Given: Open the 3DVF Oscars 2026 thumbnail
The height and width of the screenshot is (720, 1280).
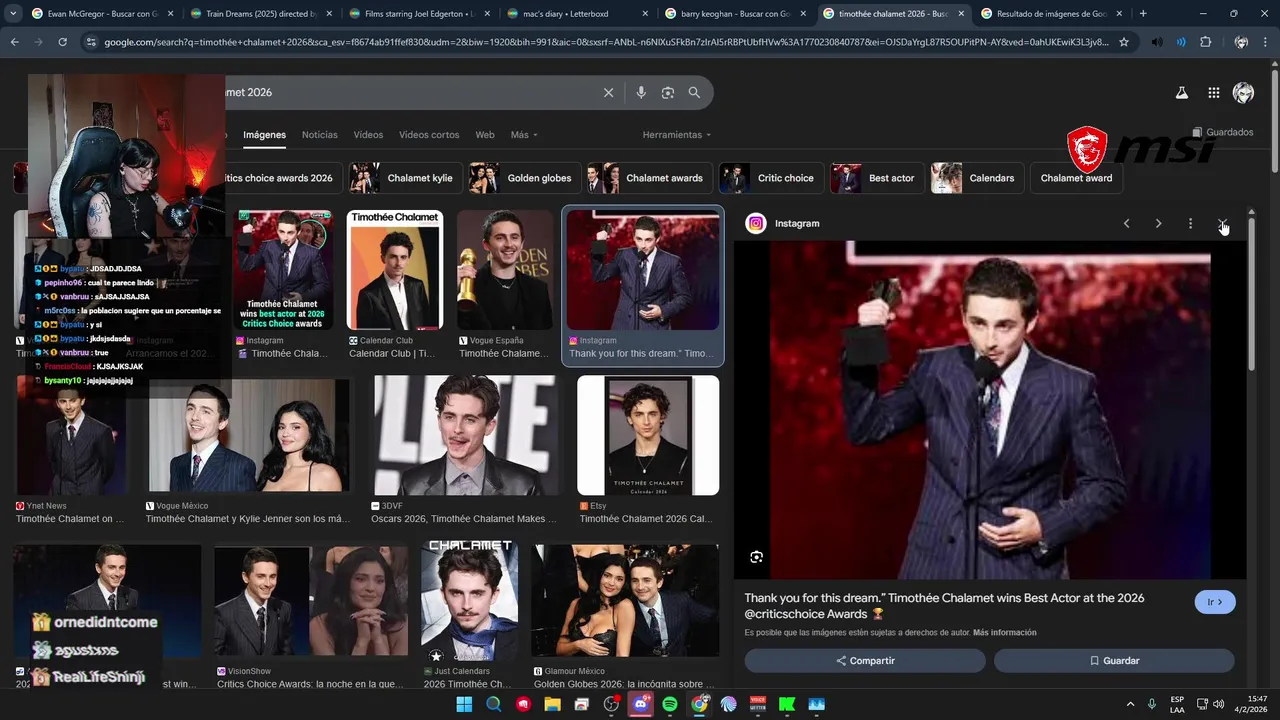Looking at the screenshot, I should point(465,435).
